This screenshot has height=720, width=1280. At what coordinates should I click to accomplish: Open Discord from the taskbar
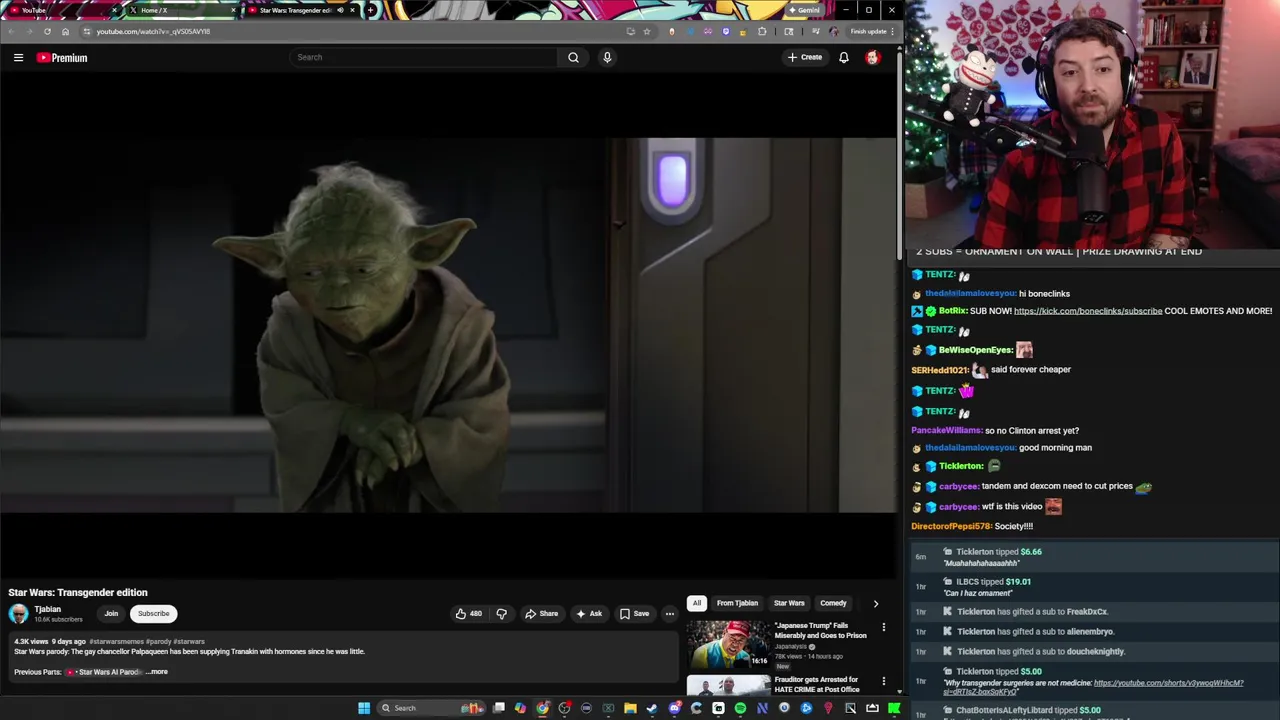coord(674,708)
